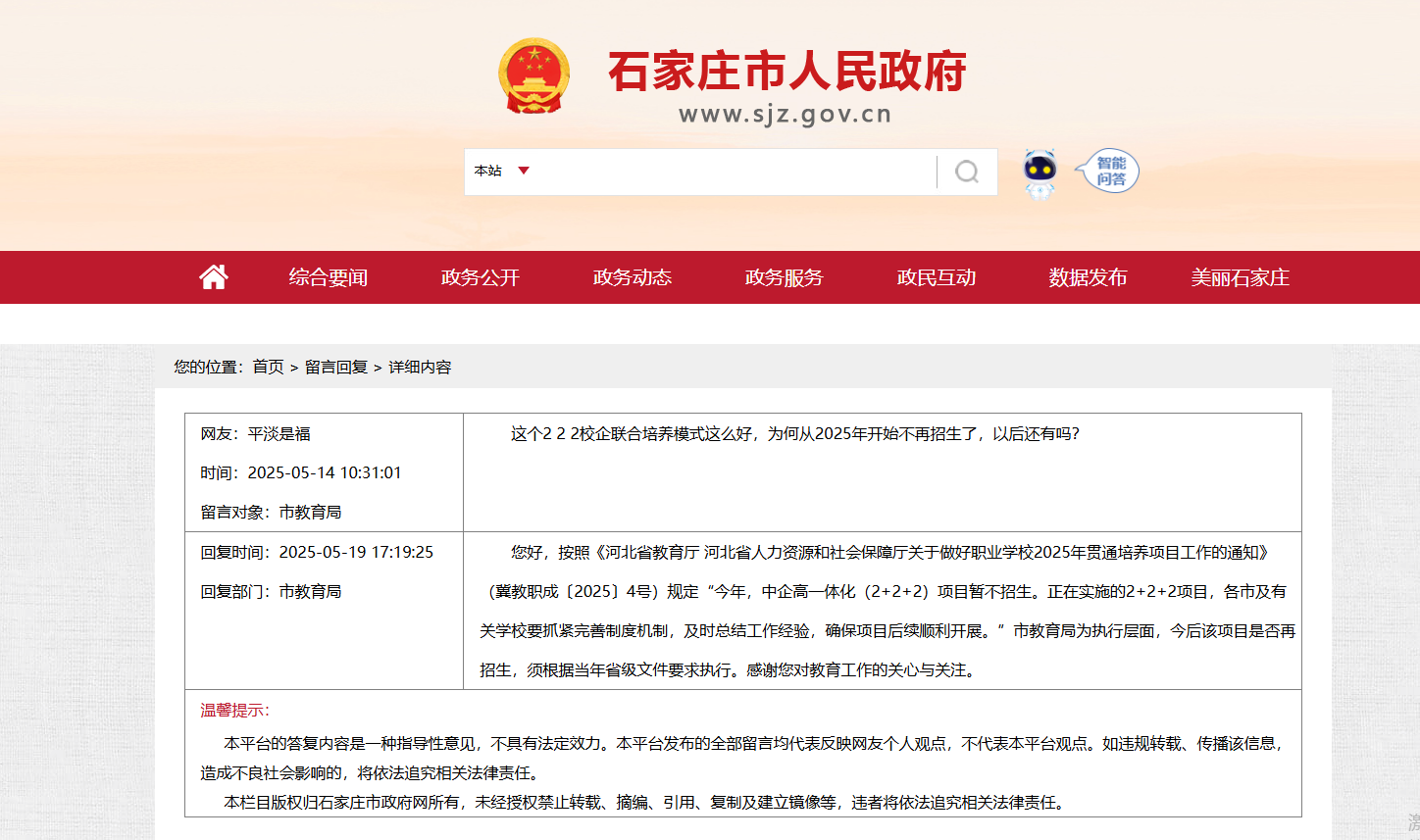
Task: Click the red navigation bar 政务服务 entry
Action: pyautogui.click(x=783, y=277)
